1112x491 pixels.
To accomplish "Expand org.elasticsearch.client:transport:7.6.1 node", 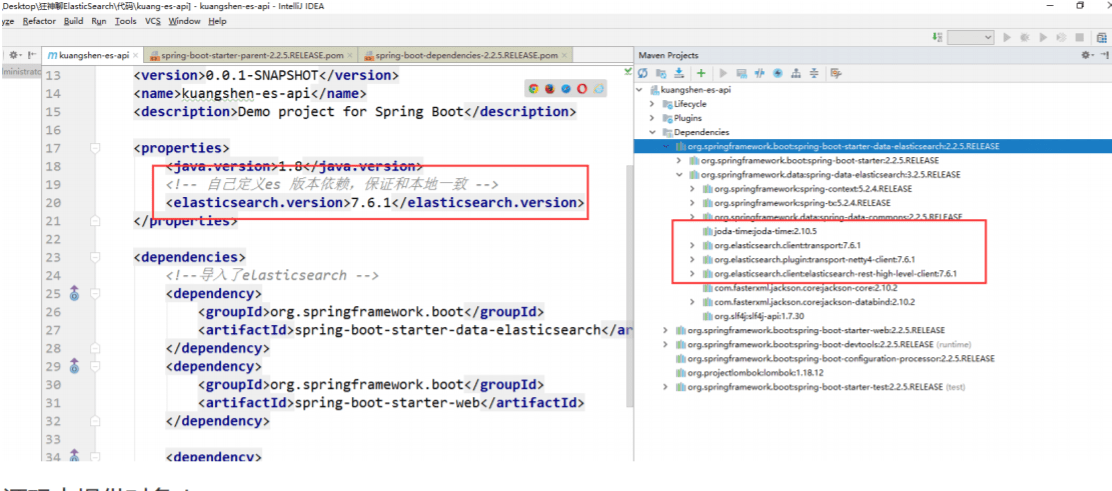I will click(x=692, y=245).
